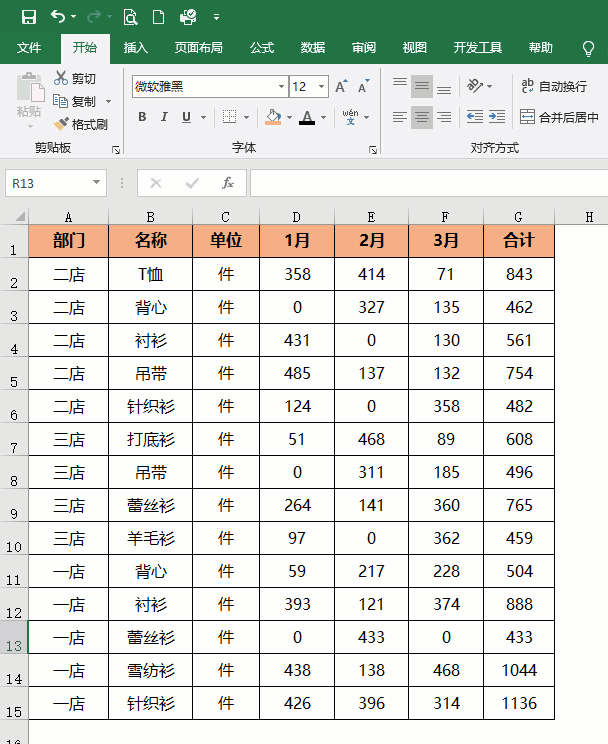Select column D header
This screenshot has width=608, height=744.
[x=297, y=217]
